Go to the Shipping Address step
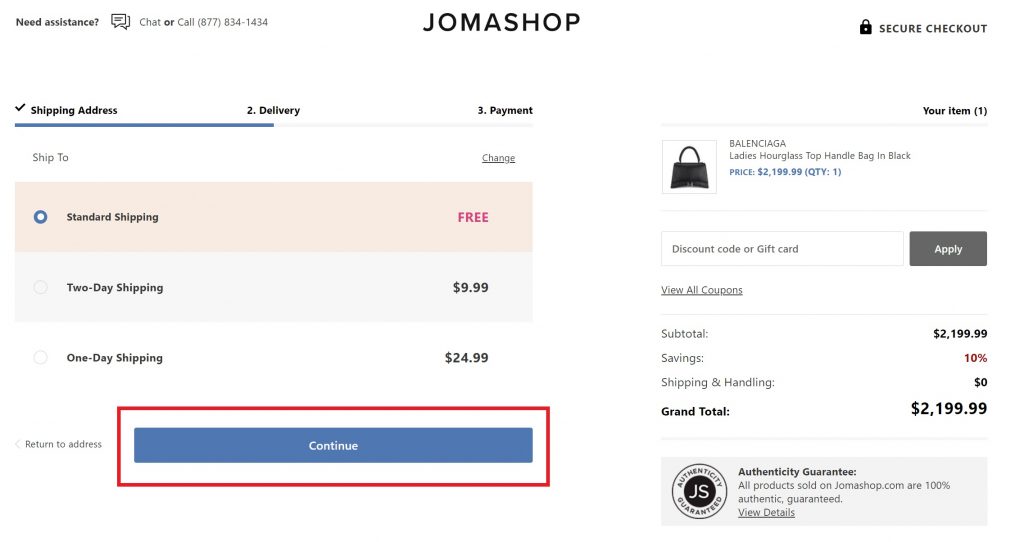1024x542 pixels. [x=74, y=111]
